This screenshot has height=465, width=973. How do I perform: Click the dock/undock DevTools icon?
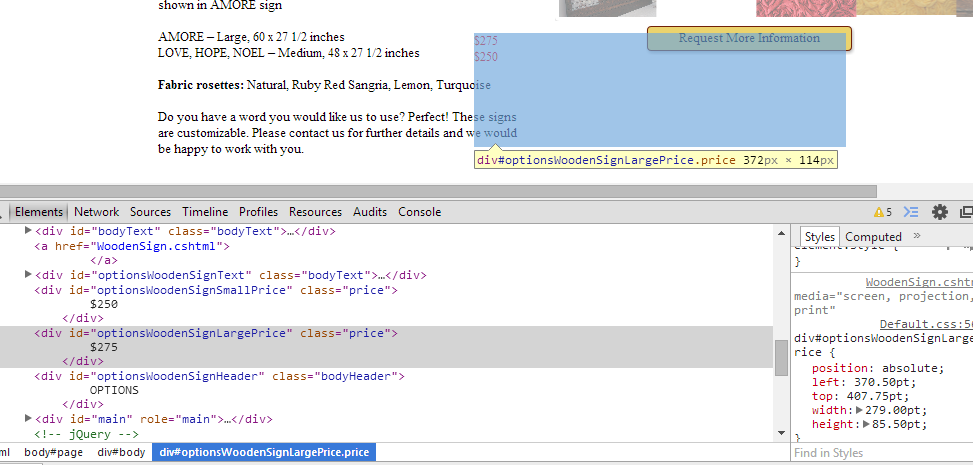(x=966, y=212)
